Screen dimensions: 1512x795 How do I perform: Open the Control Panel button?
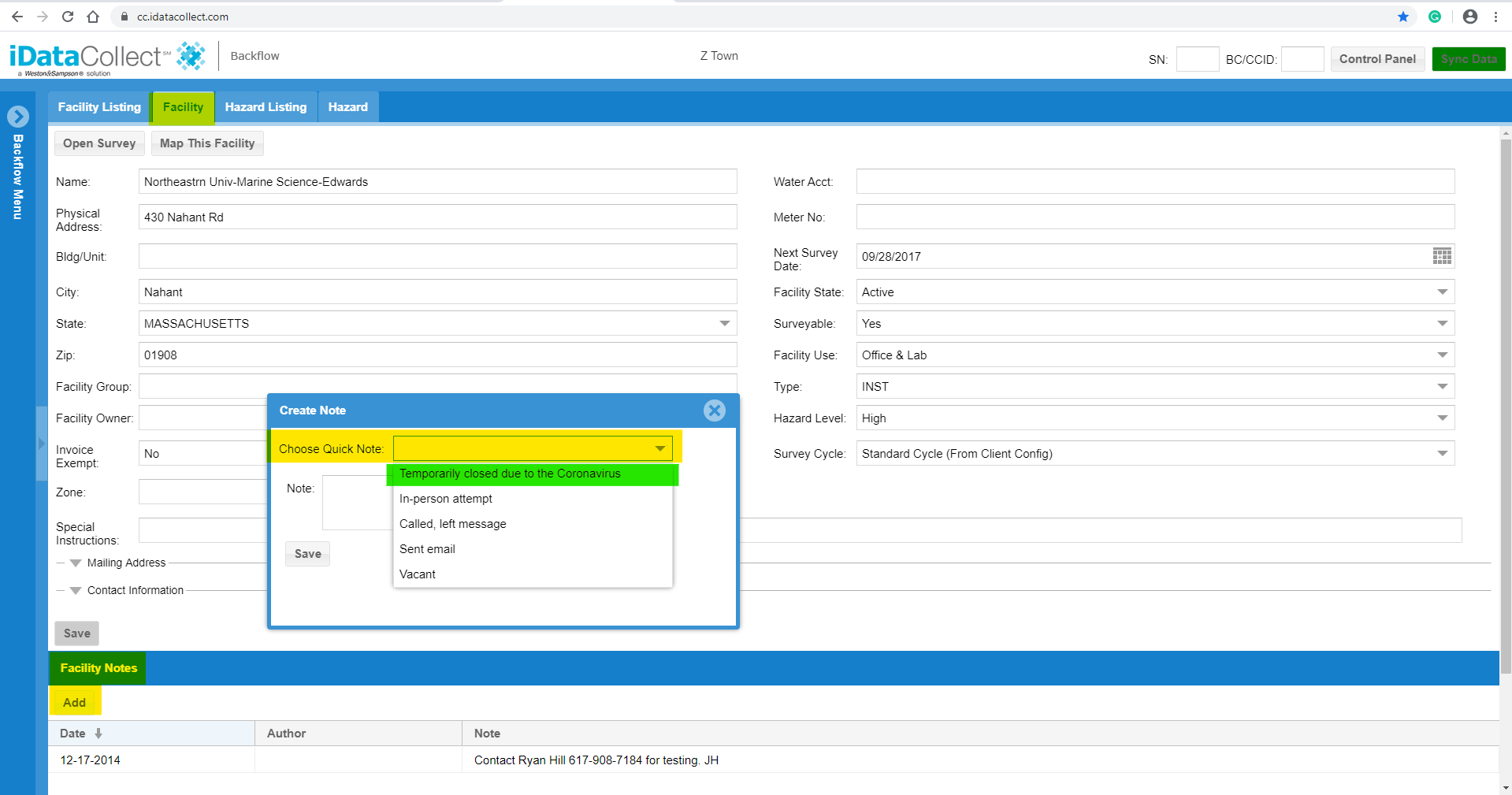tap(1377, 59)
